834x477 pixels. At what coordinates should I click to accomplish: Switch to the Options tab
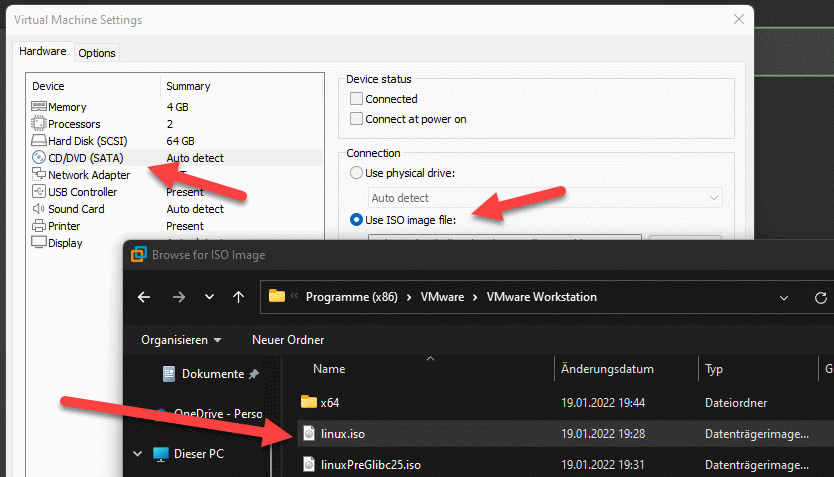click(x=97, y=53)
